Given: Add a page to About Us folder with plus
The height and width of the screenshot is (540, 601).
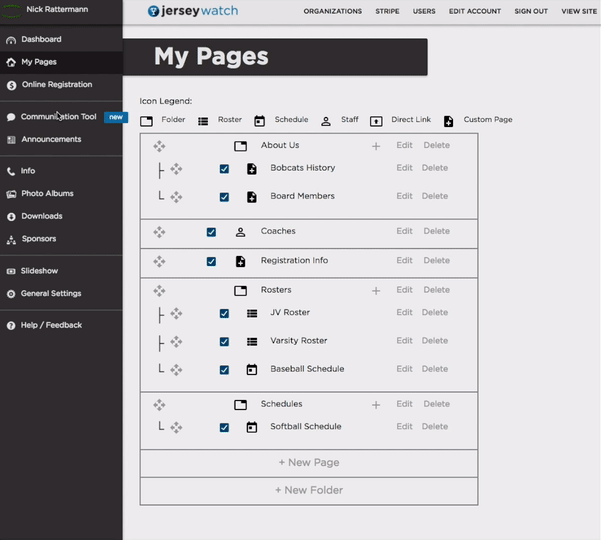Looking at the screenshot, I should tap(376, 146).
